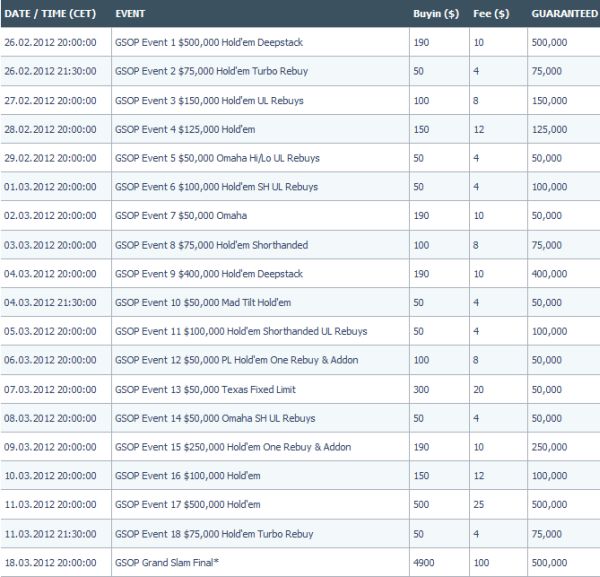The image size is (600, 577).
Task: Click the 150 buyin of Event 4
Action: [x=421, y=129]
